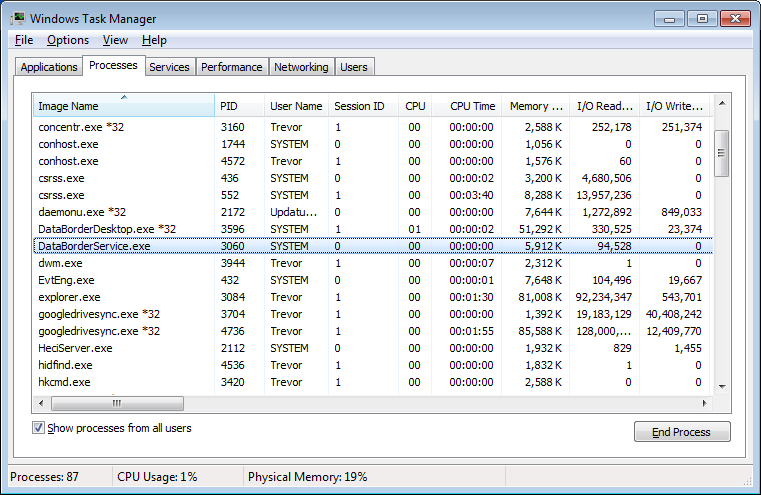Click the horizontal scrollbar right arrow
The height and width of the screenshot is (495, 761).
pos(707,402)
